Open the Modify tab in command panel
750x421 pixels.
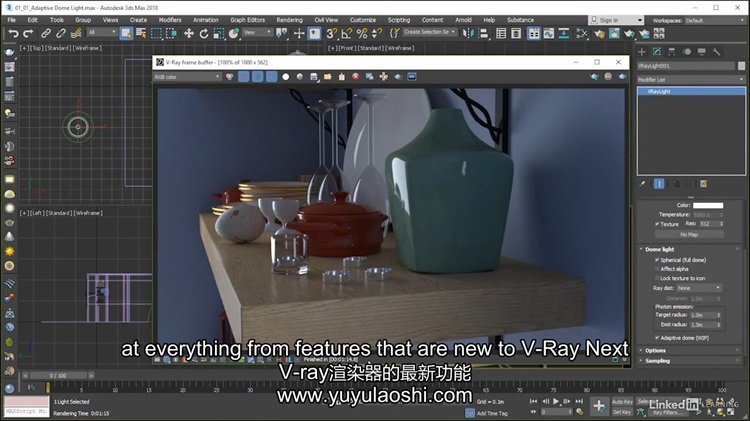point(657,51)
